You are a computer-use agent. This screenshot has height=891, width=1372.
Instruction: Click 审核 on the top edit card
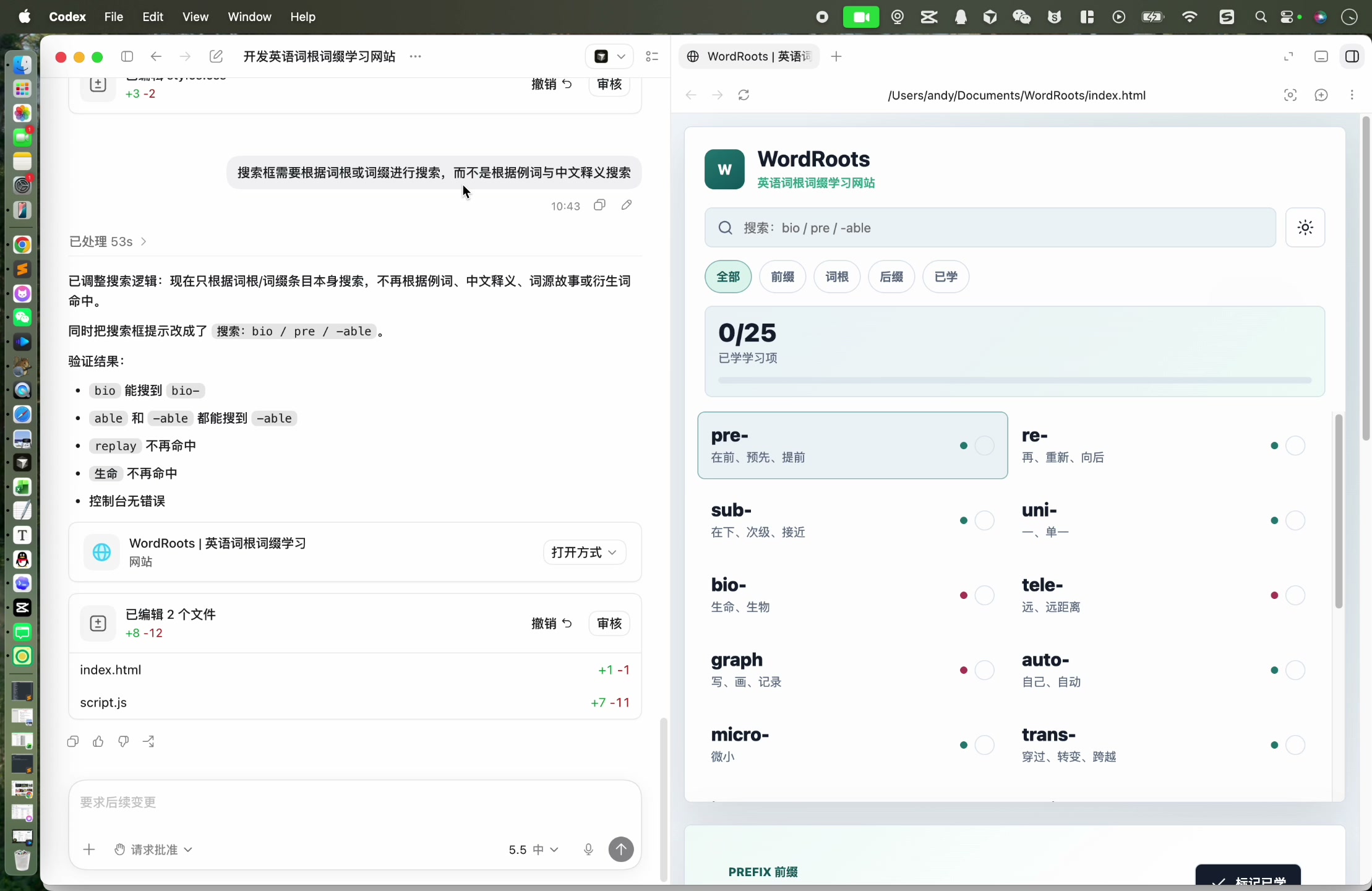coord(609,85)
